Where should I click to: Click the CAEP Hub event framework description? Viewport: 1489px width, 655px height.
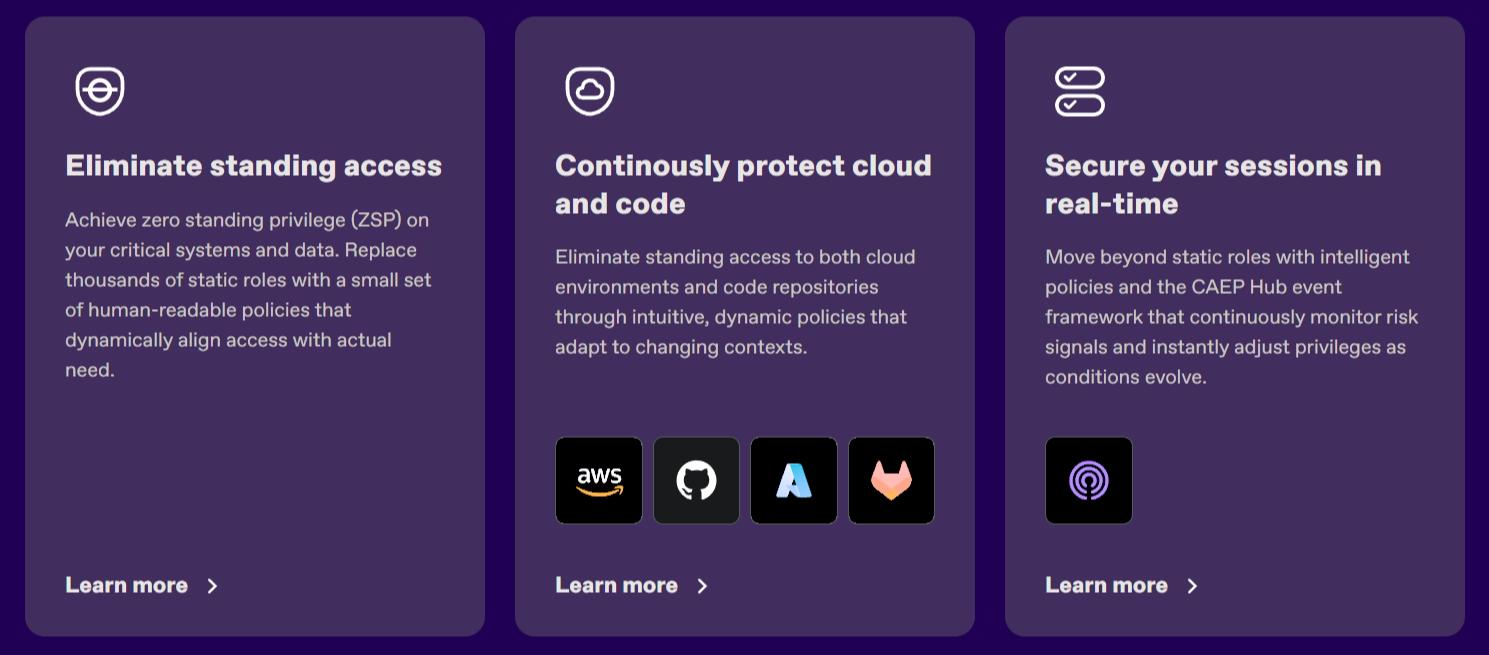pos(1231,316)
